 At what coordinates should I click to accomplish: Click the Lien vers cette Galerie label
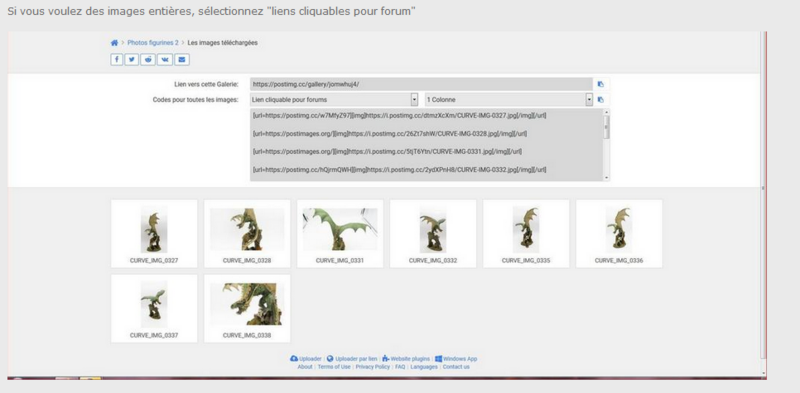[207, 84]
